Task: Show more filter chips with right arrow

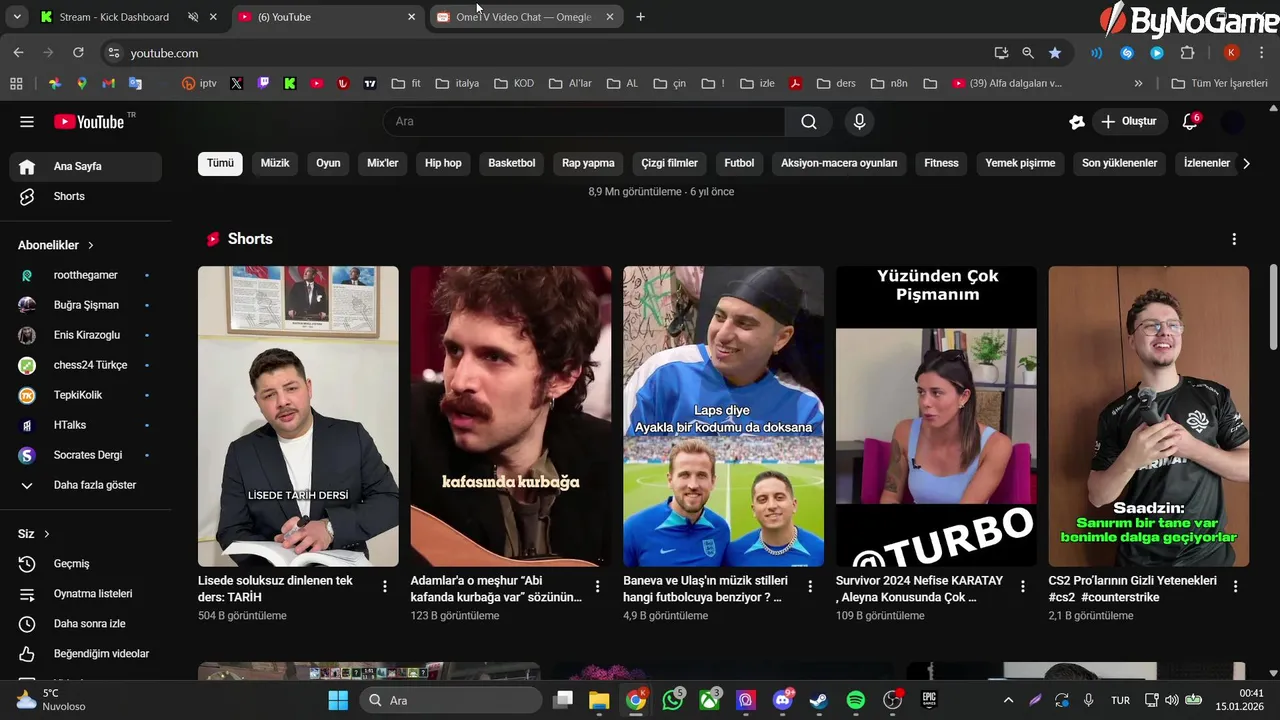Action: tap(1246, 163)
